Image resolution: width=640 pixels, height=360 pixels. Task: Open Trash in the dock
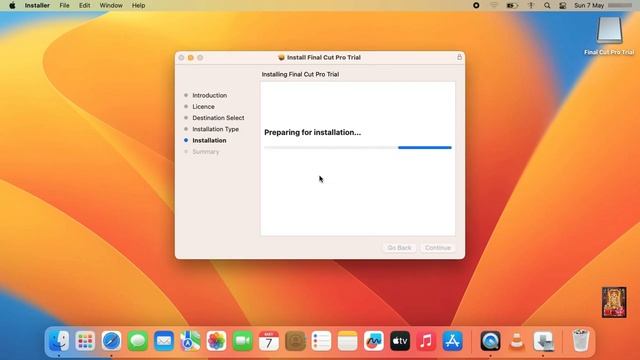click(x=580, y=341)
